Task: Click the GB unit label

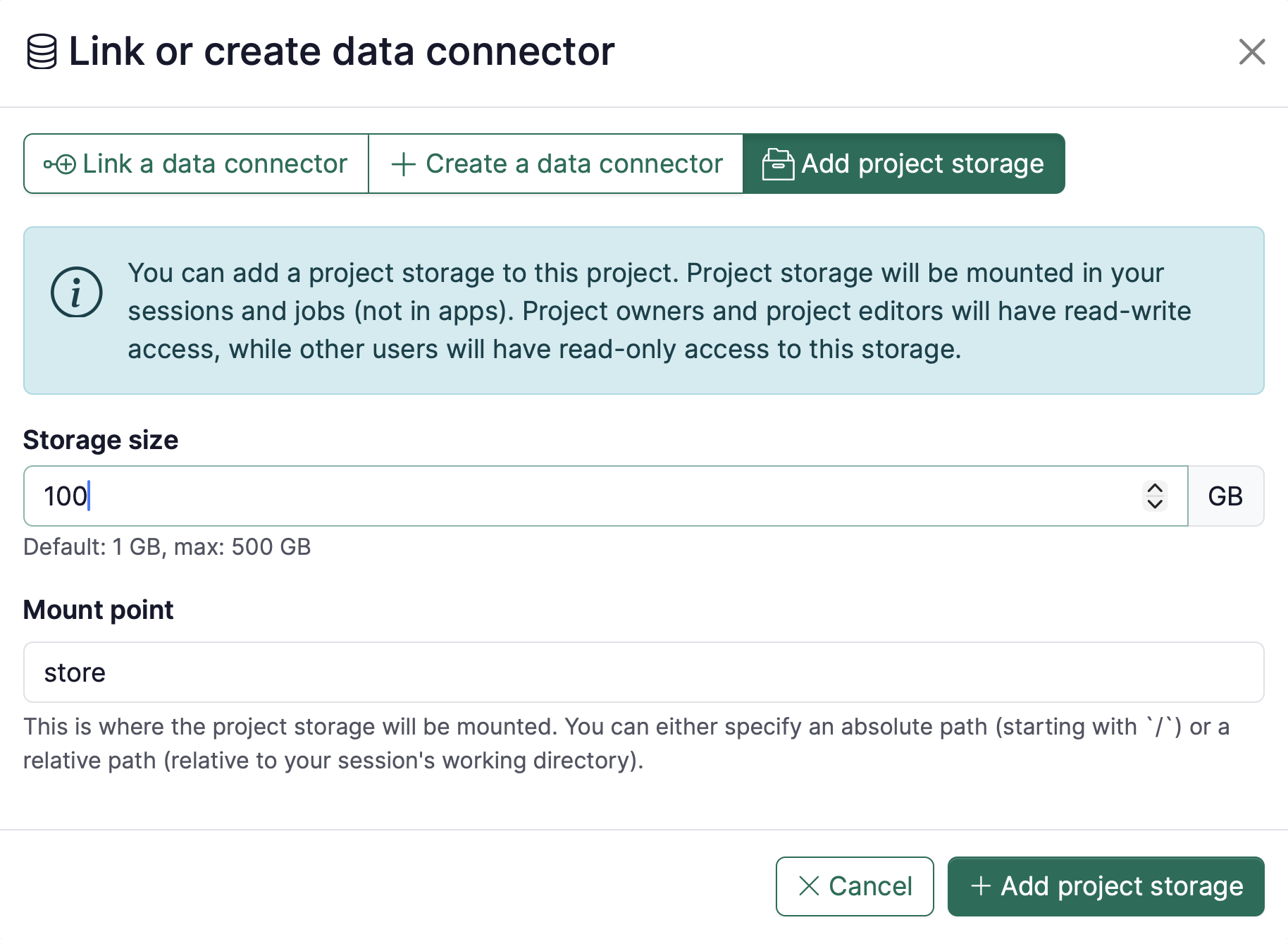Action: pyautogui.click(x=1226, y=496)
